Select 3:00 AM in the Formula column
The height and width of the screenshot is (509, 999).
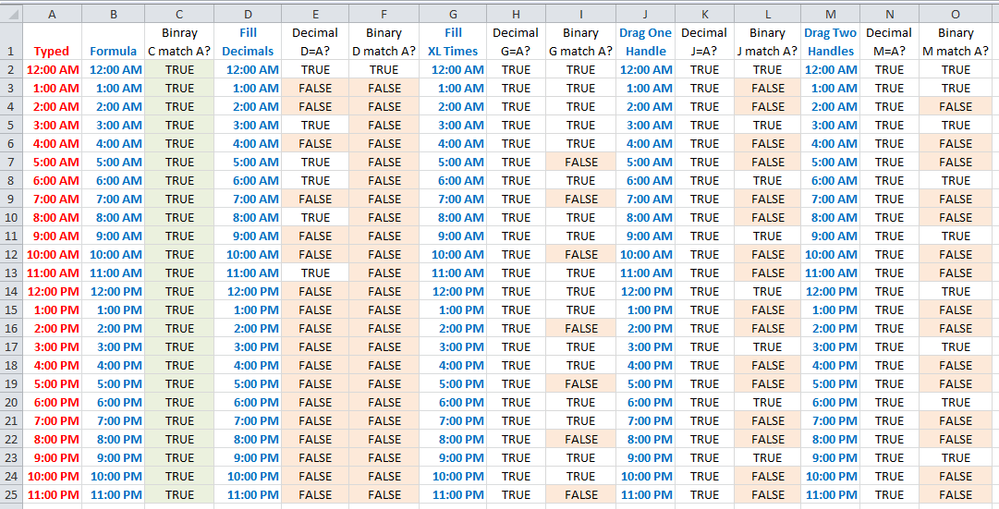click(113, 125)
